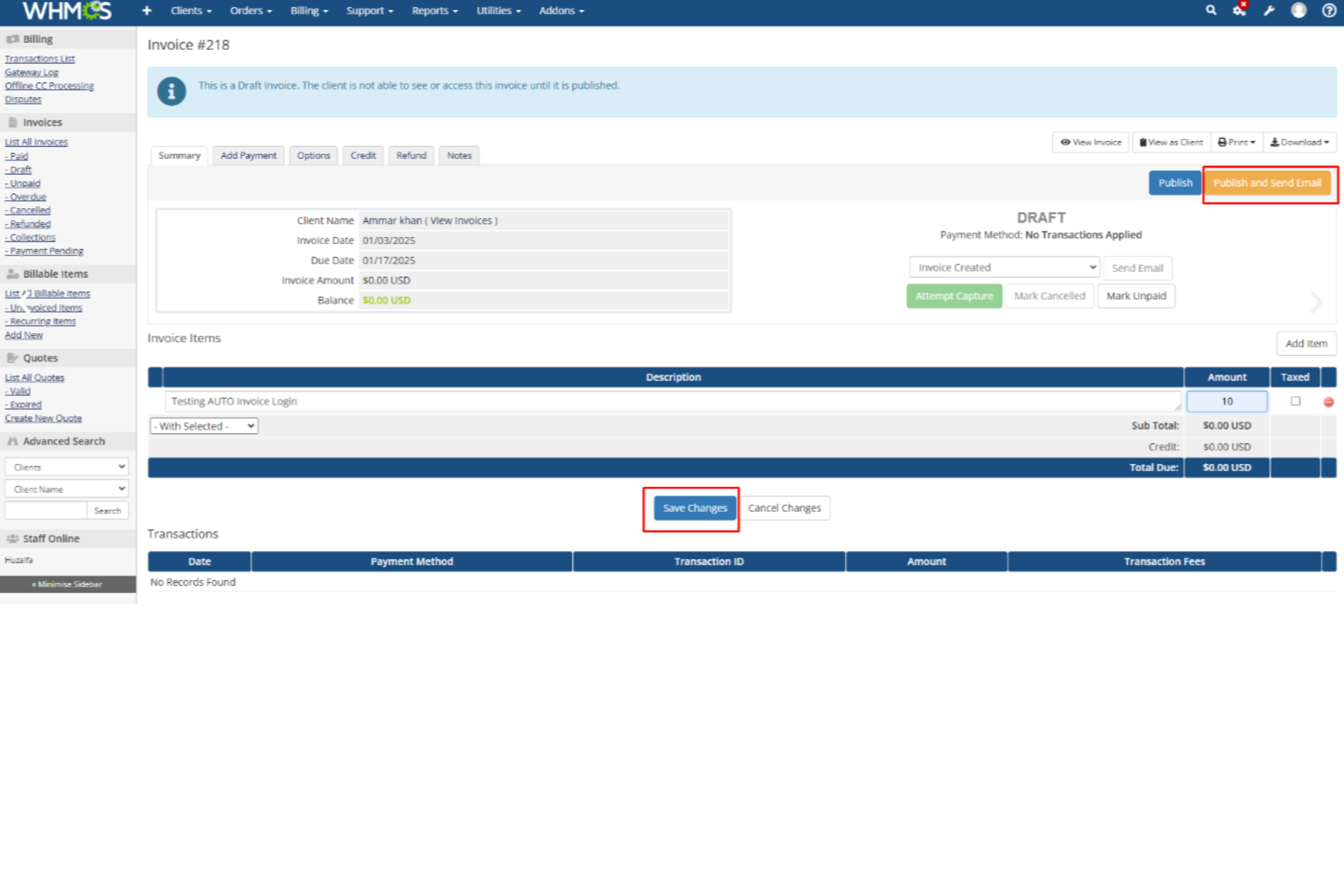Click the user account avatar icon
The image size is (1344, 896).
point(1299,10)
